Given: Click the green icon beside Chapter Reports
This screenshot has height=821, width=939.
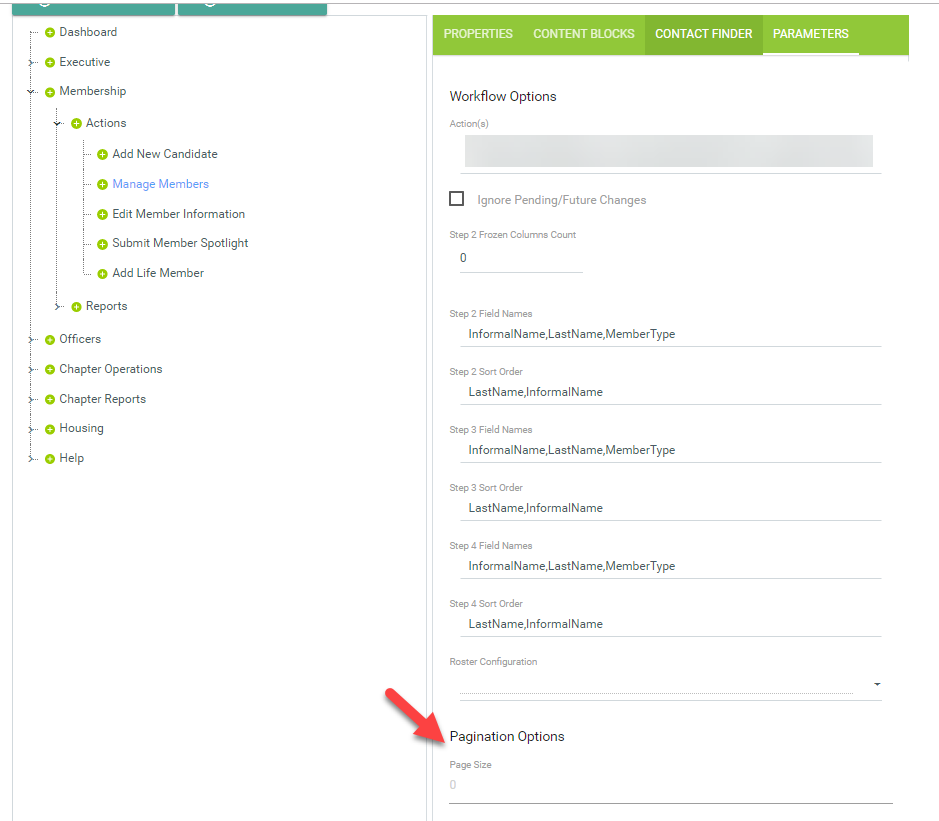Looking at the screenshot, I should pyautogui.click(x=50, y=400).
